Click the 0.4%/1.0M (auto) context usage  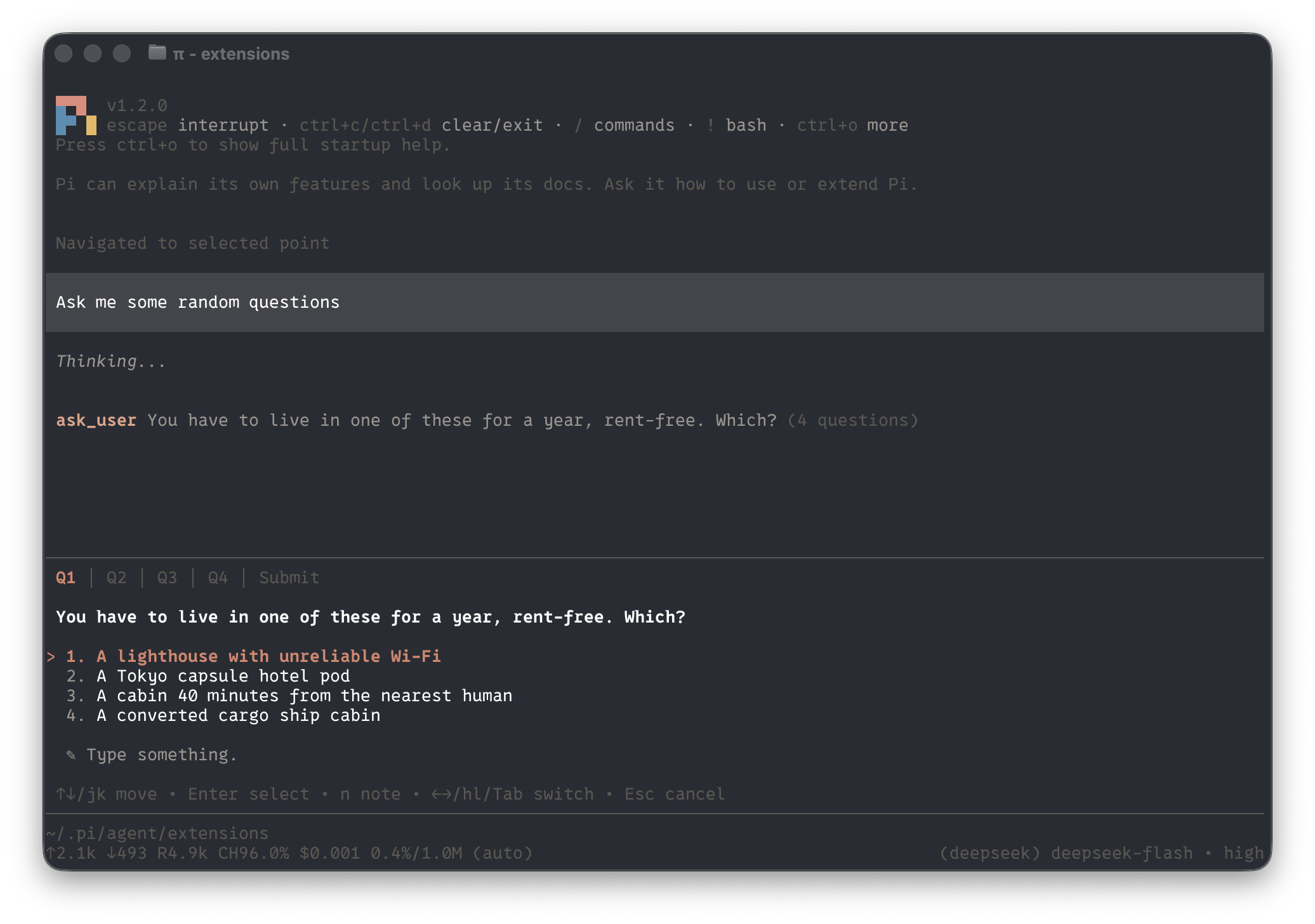(x=451, y=853)
